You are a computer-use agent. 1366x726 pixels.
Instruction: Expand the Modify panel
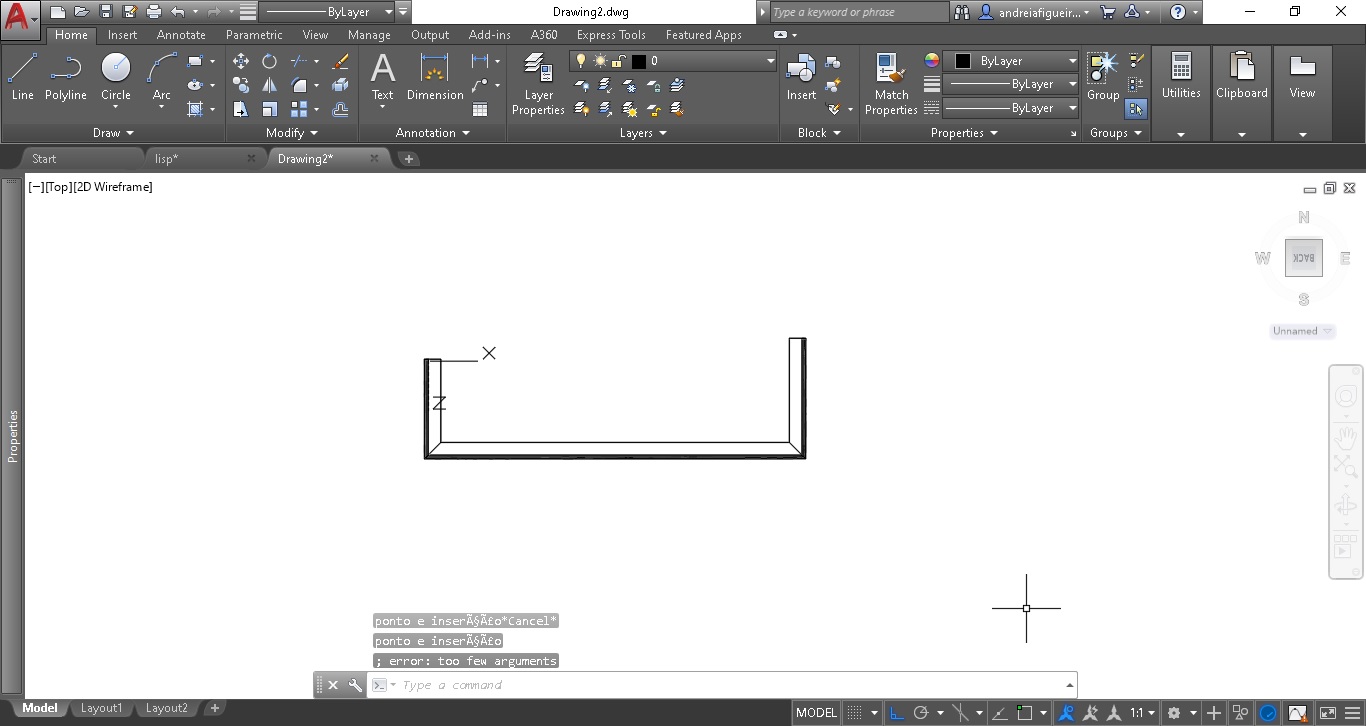(292, 133)
